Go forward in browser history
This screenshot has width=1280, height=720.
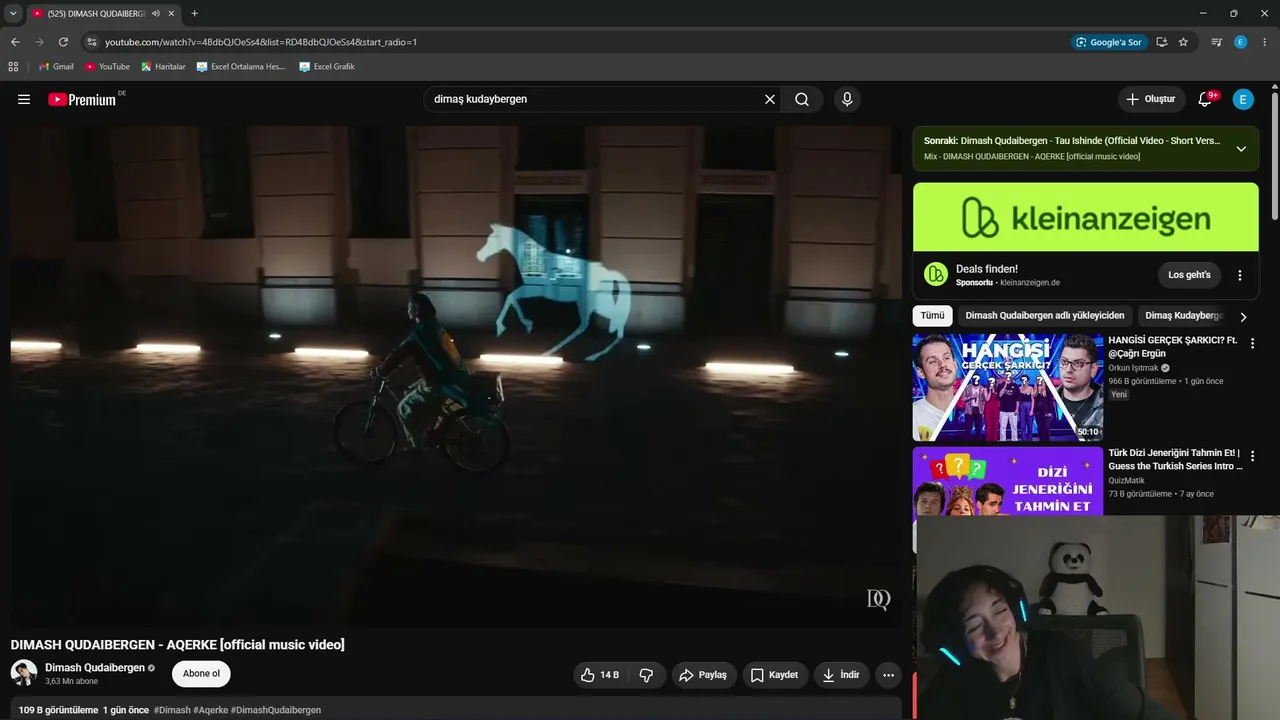point(39,42)
